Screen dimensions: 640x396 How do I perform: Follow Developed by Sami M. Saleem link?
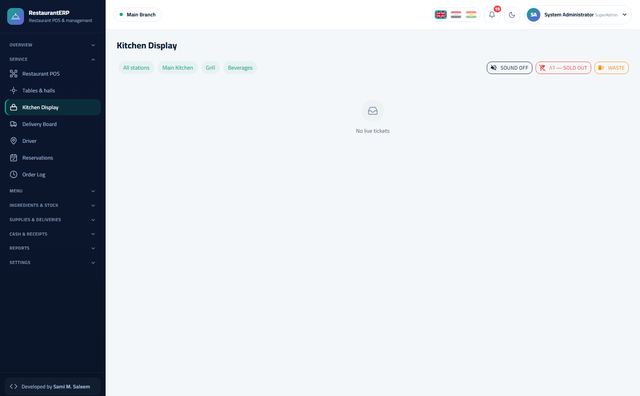[53, 387]
